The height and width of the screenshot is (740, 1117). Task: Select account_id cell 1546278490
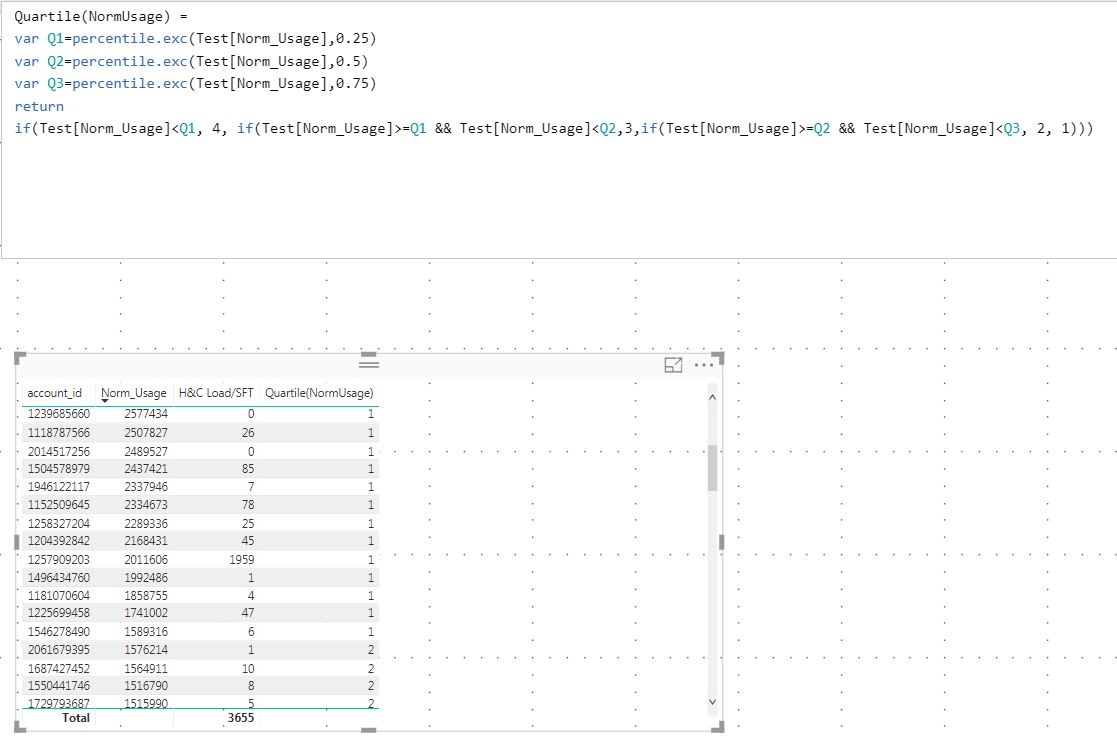[58, 632]
